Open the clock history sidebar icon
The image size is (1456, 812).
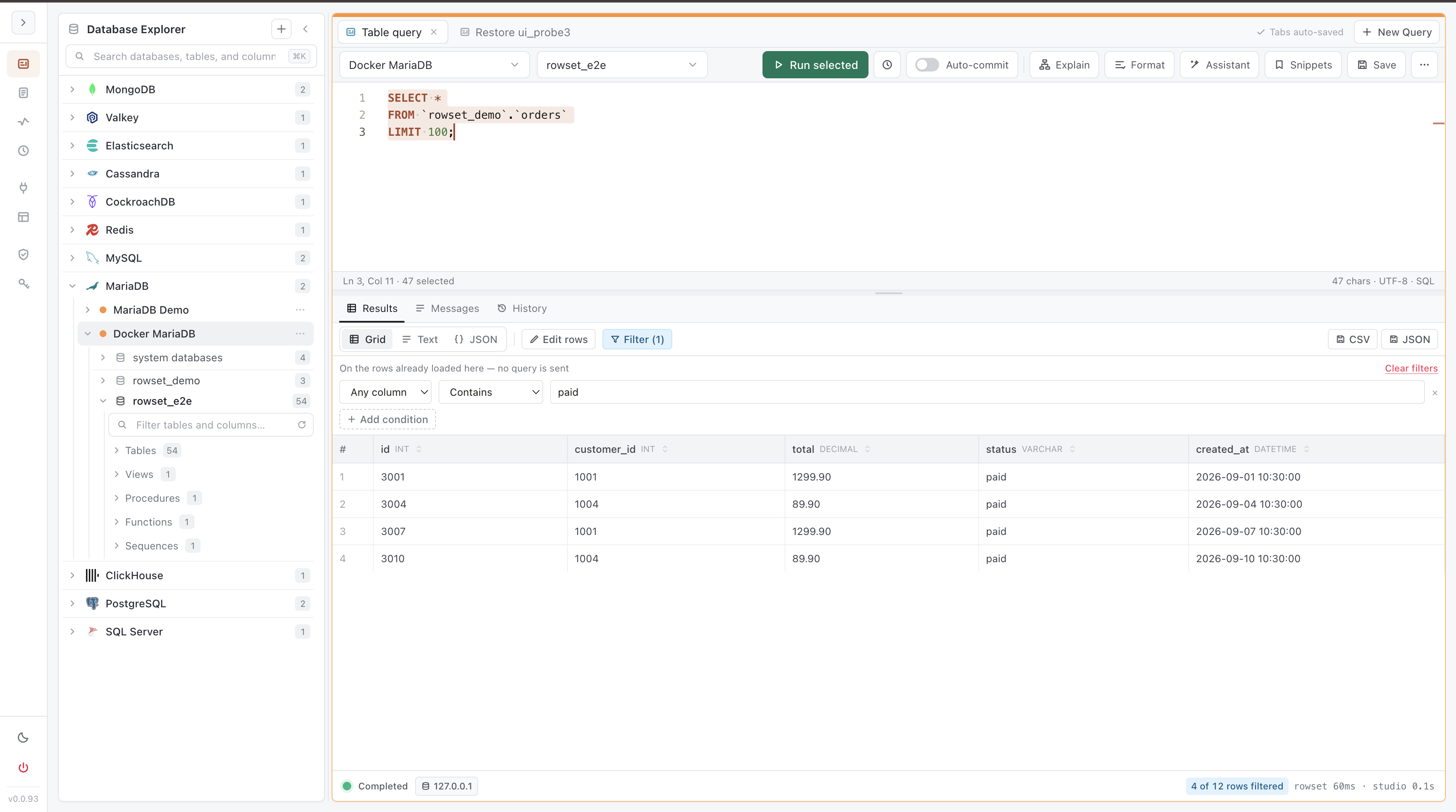pyautogui.click(x=23, y=151)
